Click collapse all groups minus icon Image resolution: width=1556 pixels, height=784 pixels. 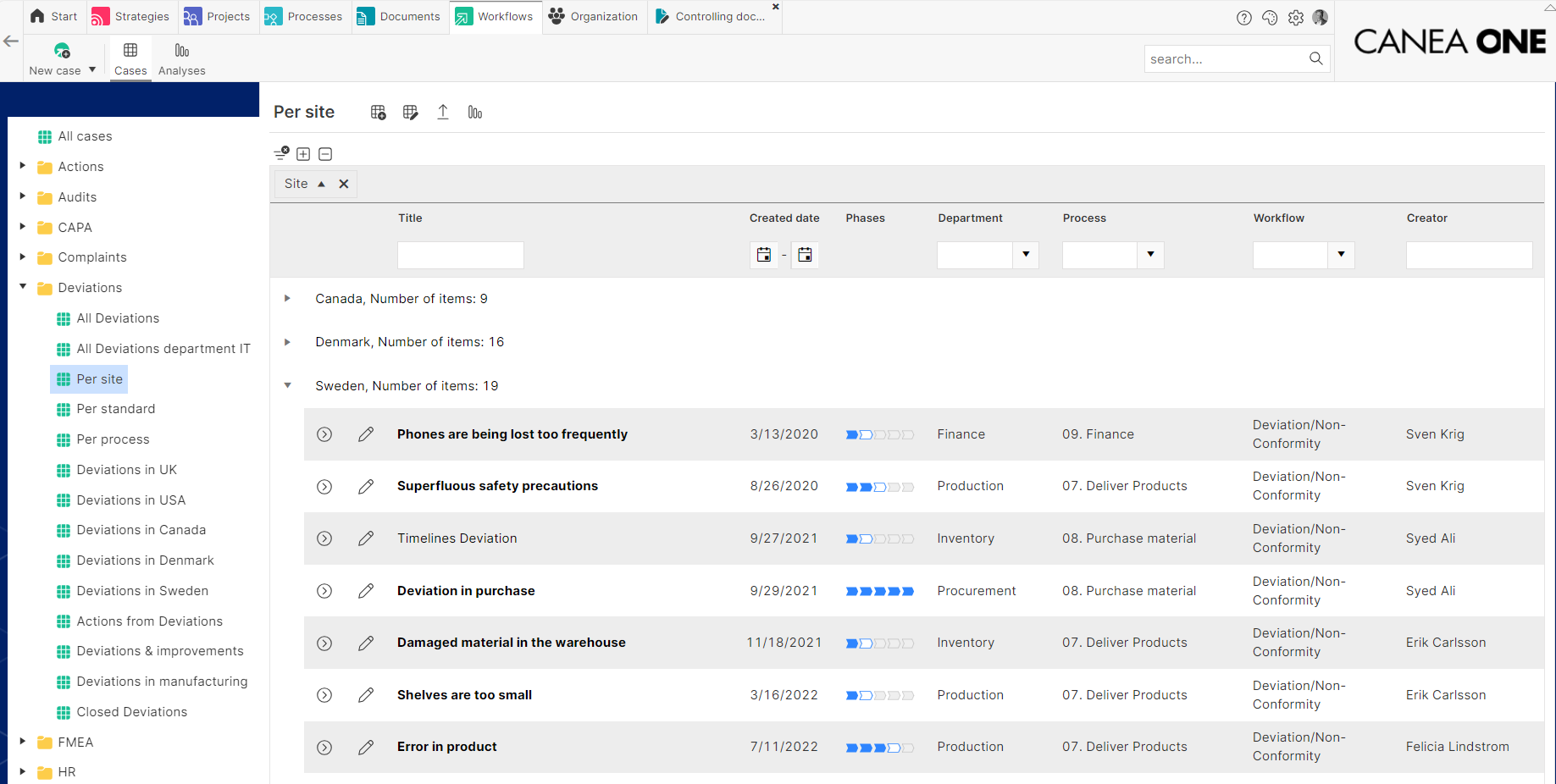click(325, 154)
